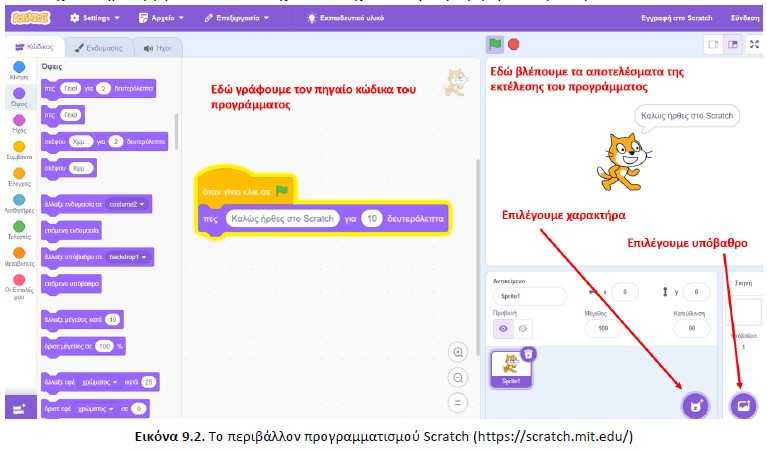Reset workspace zoom with the equals icon

(x=459, y=402)
